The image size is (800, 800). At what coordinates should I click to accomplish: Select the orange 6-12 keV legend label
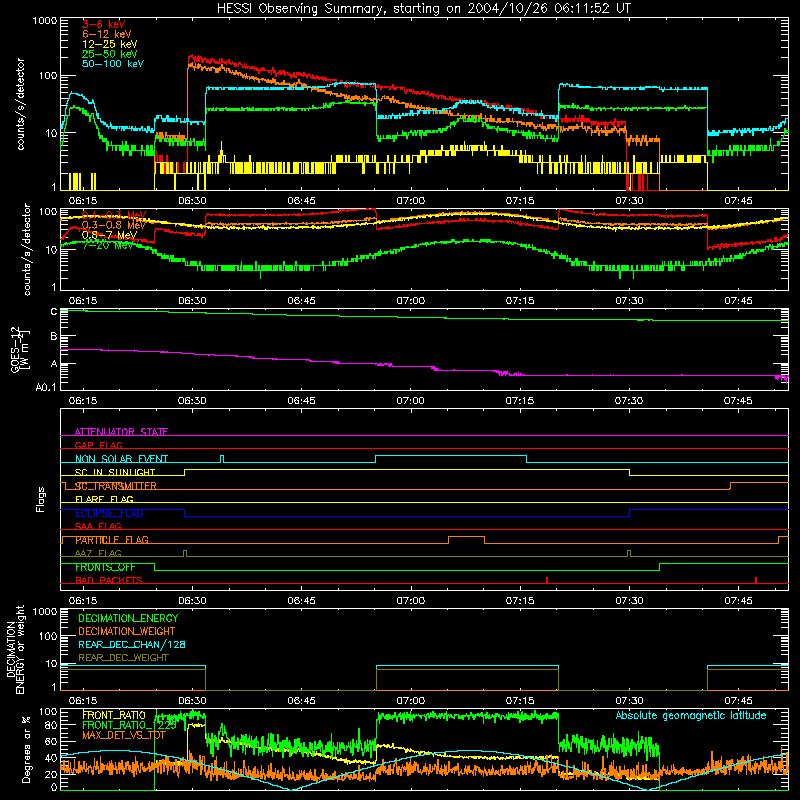point(107,34)
